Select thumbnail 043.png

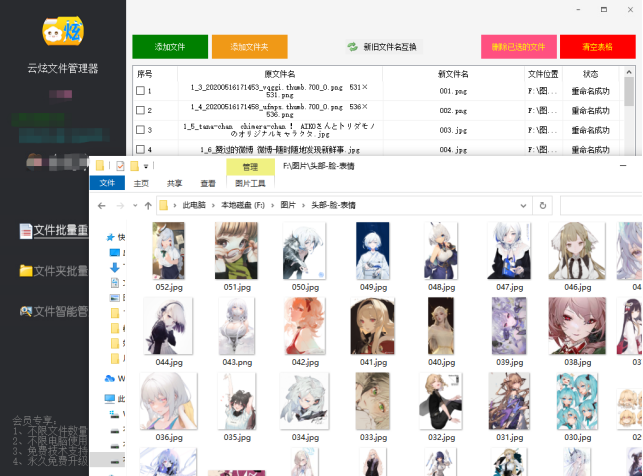(237, 326)
